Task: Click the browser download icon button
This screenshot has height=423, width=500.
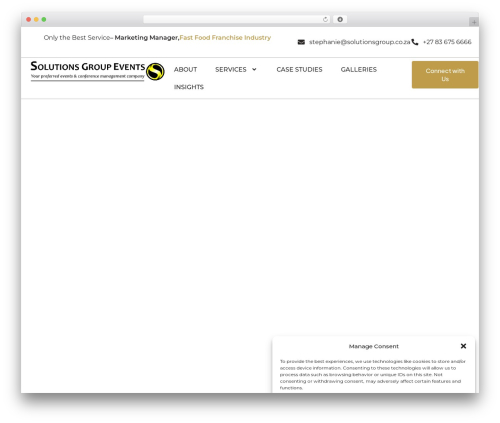Action: coord(340,19)
